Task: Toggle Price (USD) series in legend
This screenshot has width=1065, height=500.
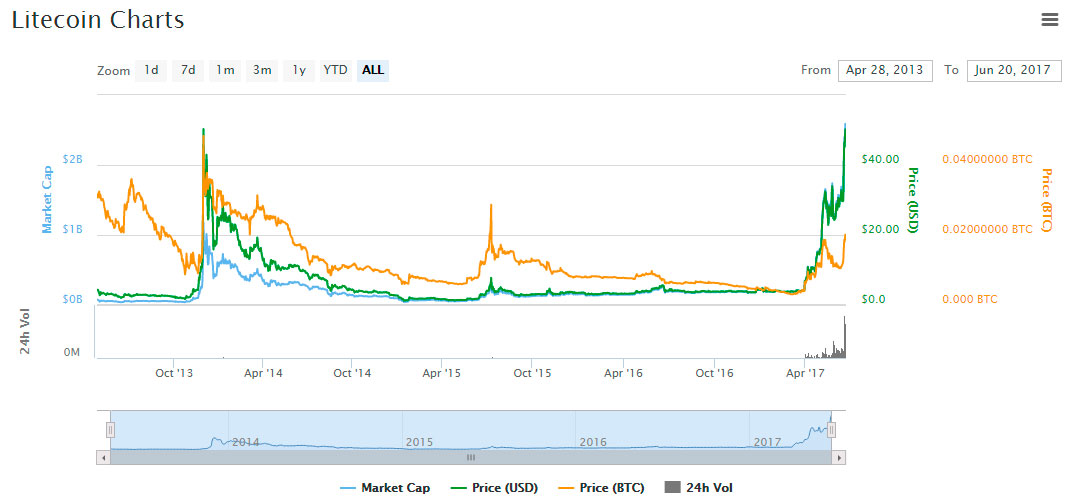Action: click(x=492, y=487)
